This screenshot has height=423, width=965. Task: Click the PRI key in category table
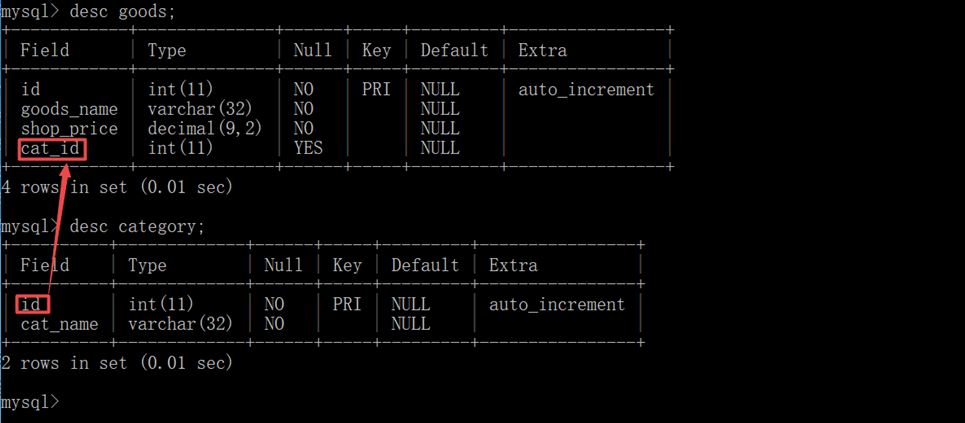(347, 304)
